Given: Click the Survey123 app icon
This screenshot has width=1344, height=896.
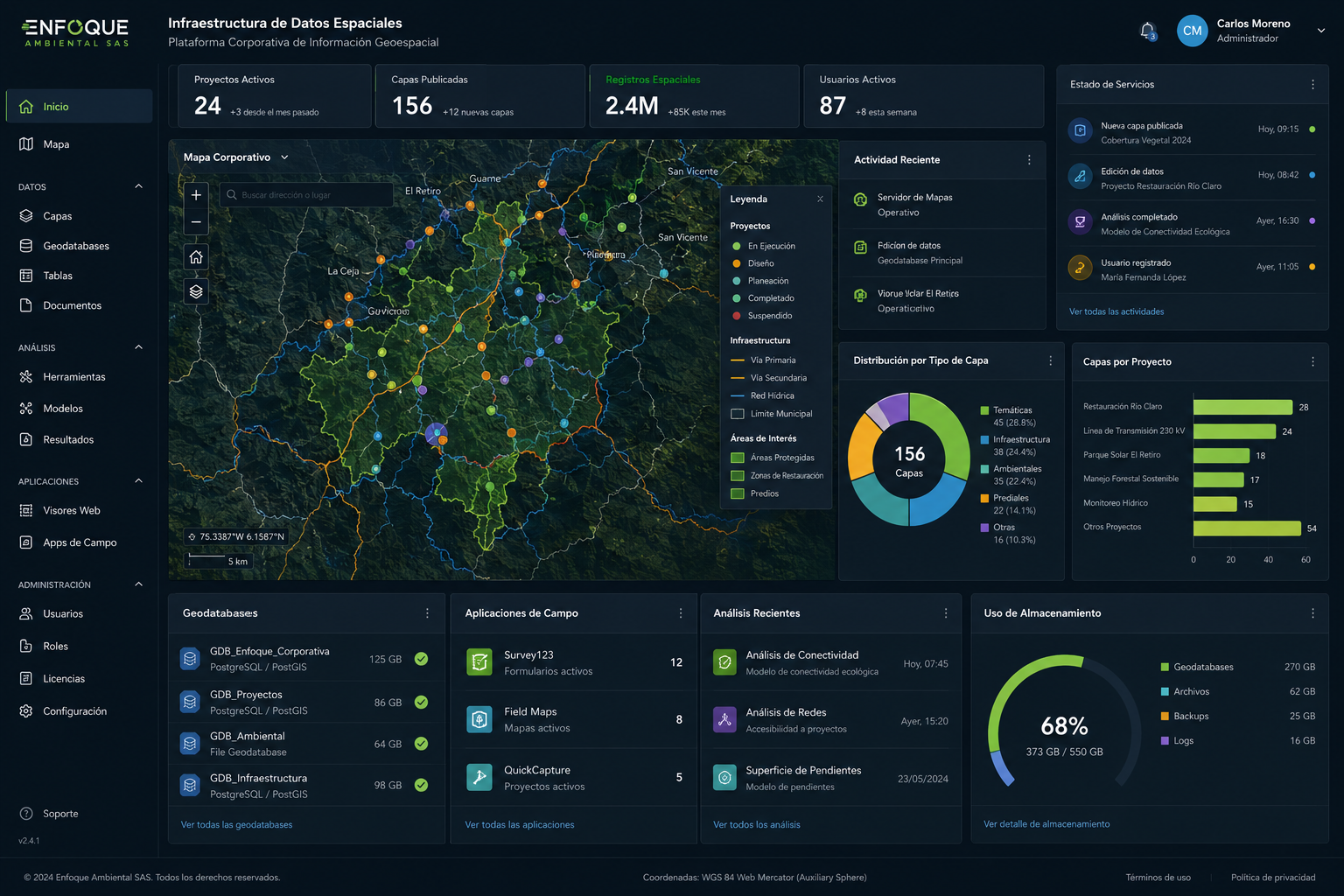Looking at the screenshot, I should (x=479, y=662).
